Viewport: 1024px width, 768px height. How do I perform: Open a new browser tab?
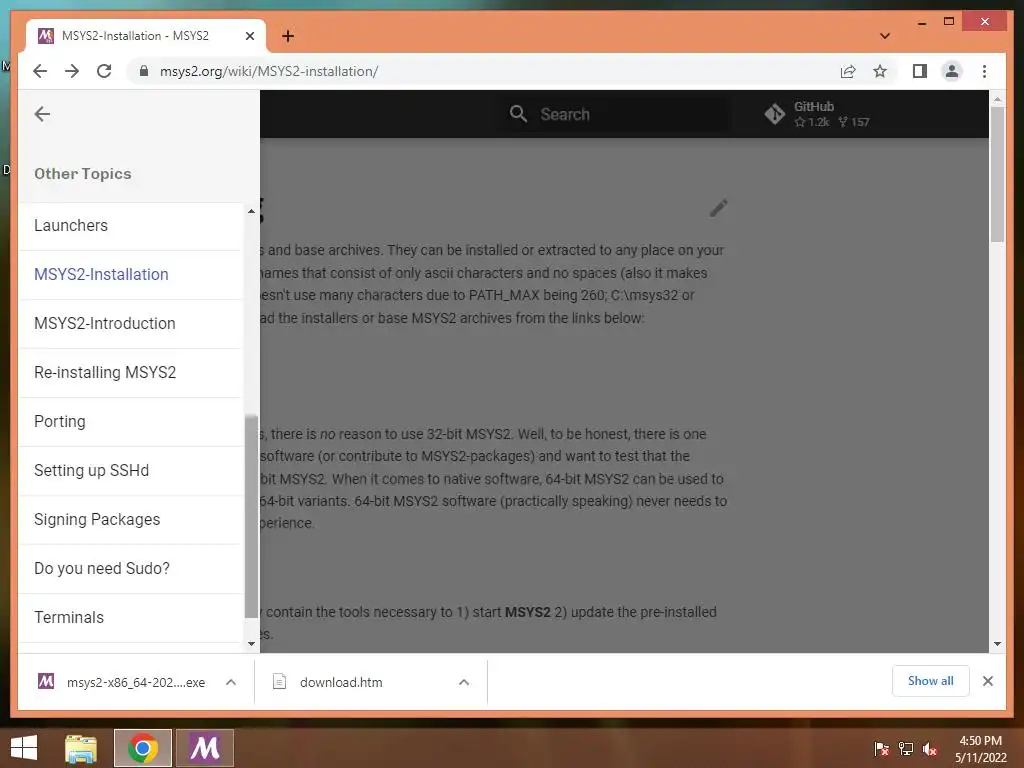288,36
